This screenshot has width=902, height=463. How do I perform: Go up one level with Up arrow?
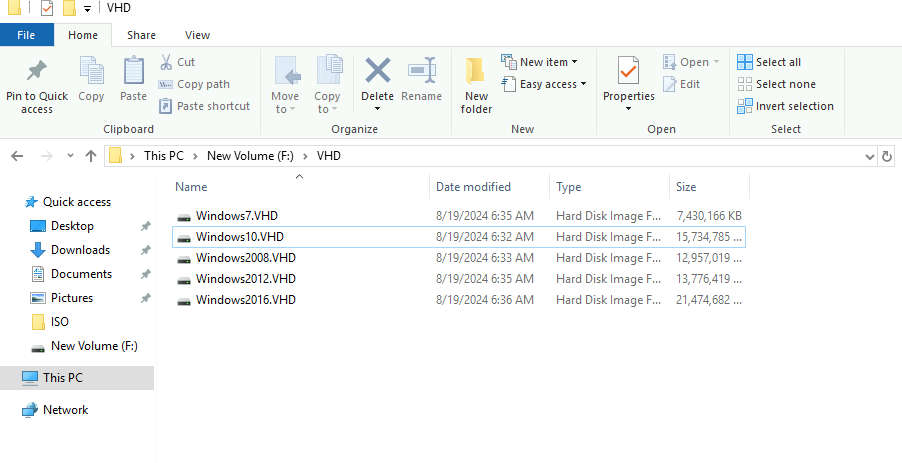point(91,156)
